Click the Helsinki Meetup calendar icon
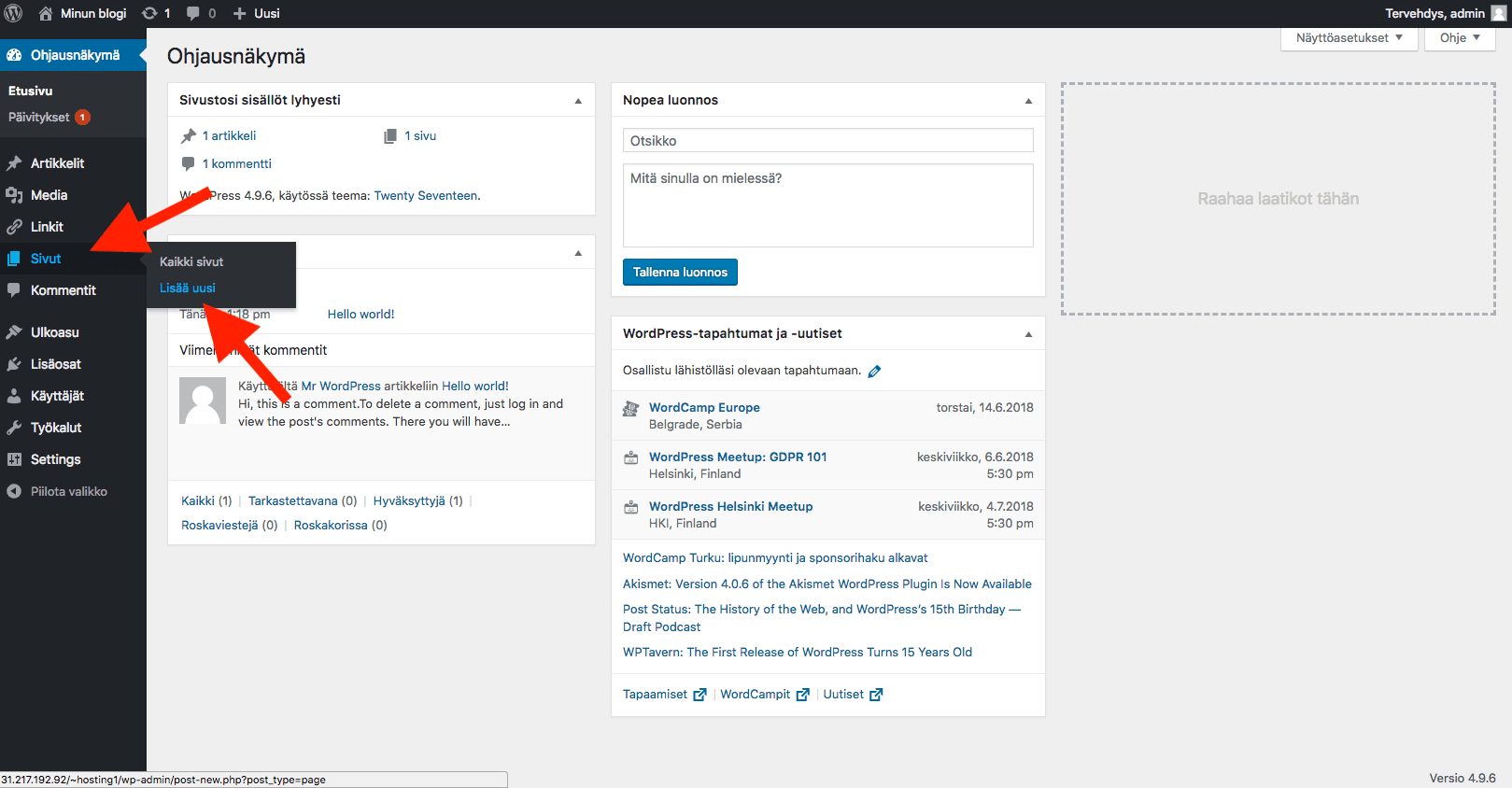This screenshot has width=1512, height=788. pos(631,507)
